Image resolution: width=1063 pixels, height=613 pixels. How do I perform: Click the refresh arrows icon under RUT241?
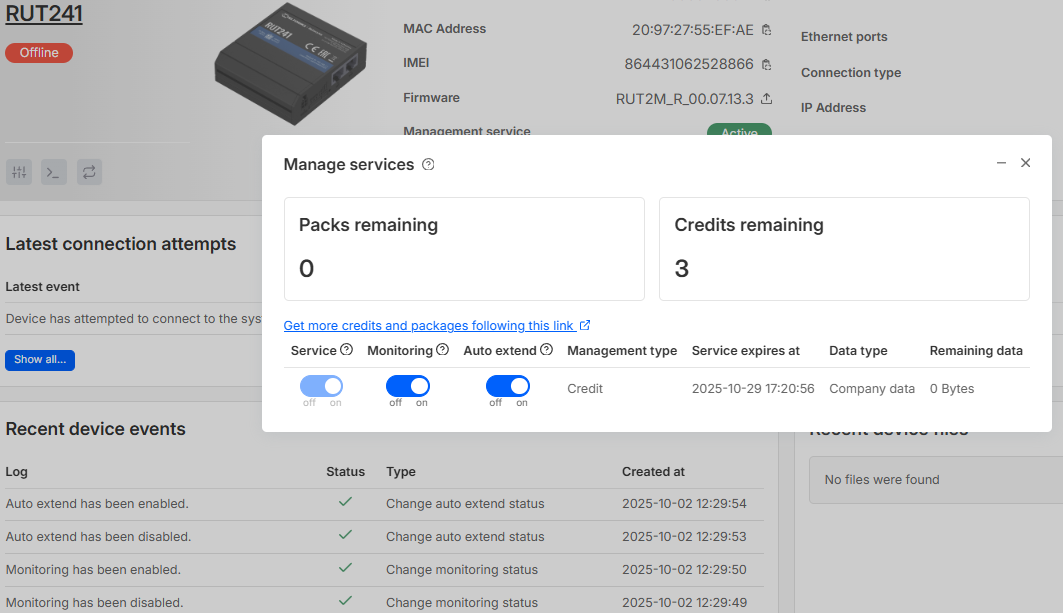[89, 172]
